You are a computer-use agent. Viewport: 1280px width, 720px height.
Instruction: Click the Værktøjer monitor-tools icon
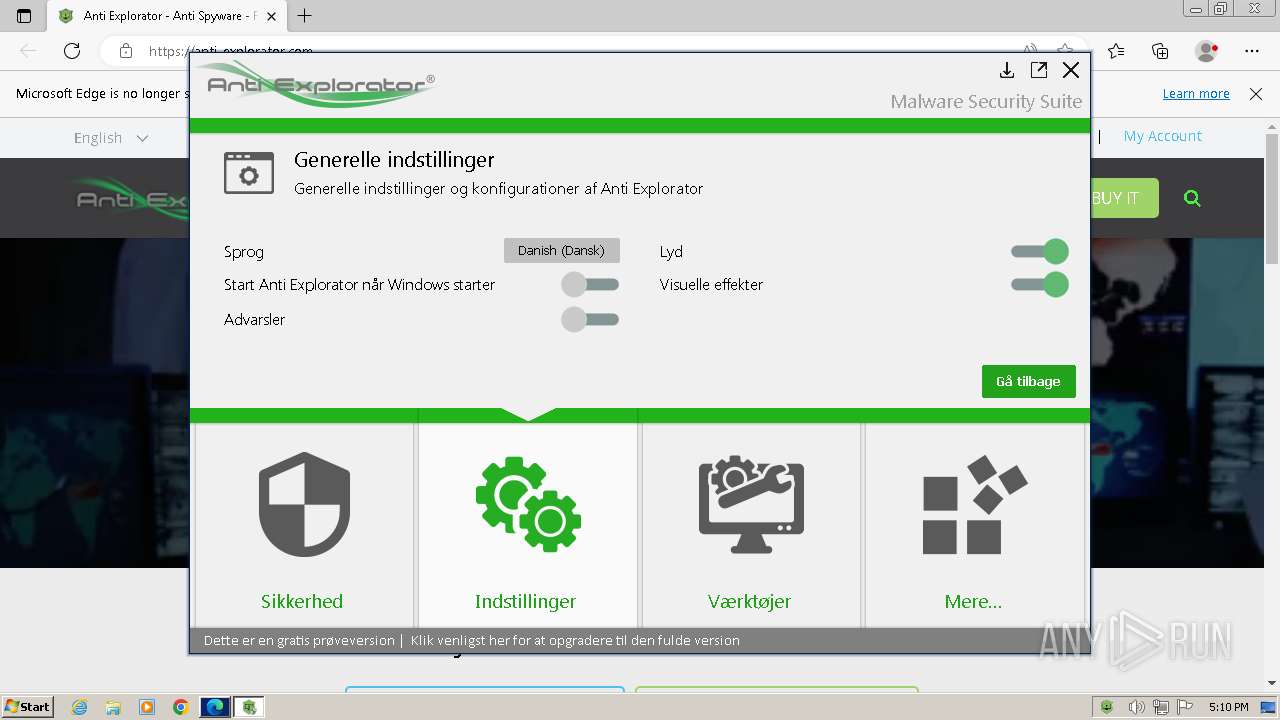click(751, 504)
